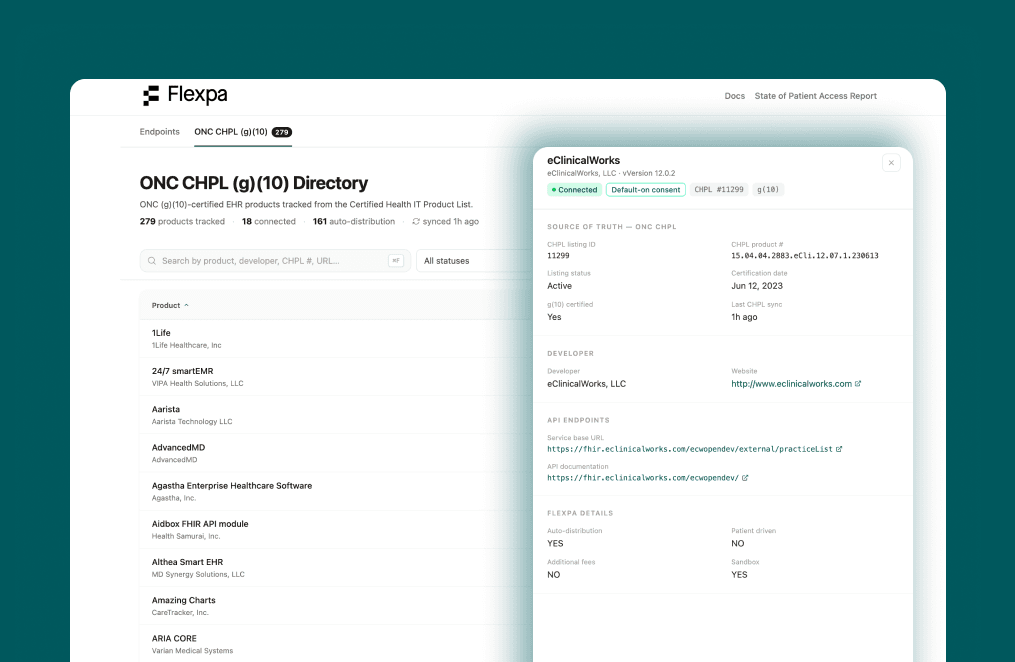Screen dimensions: 1015x662
Task: Click the eClinicalWorks panel title
Action: click(x=583, y=160)
